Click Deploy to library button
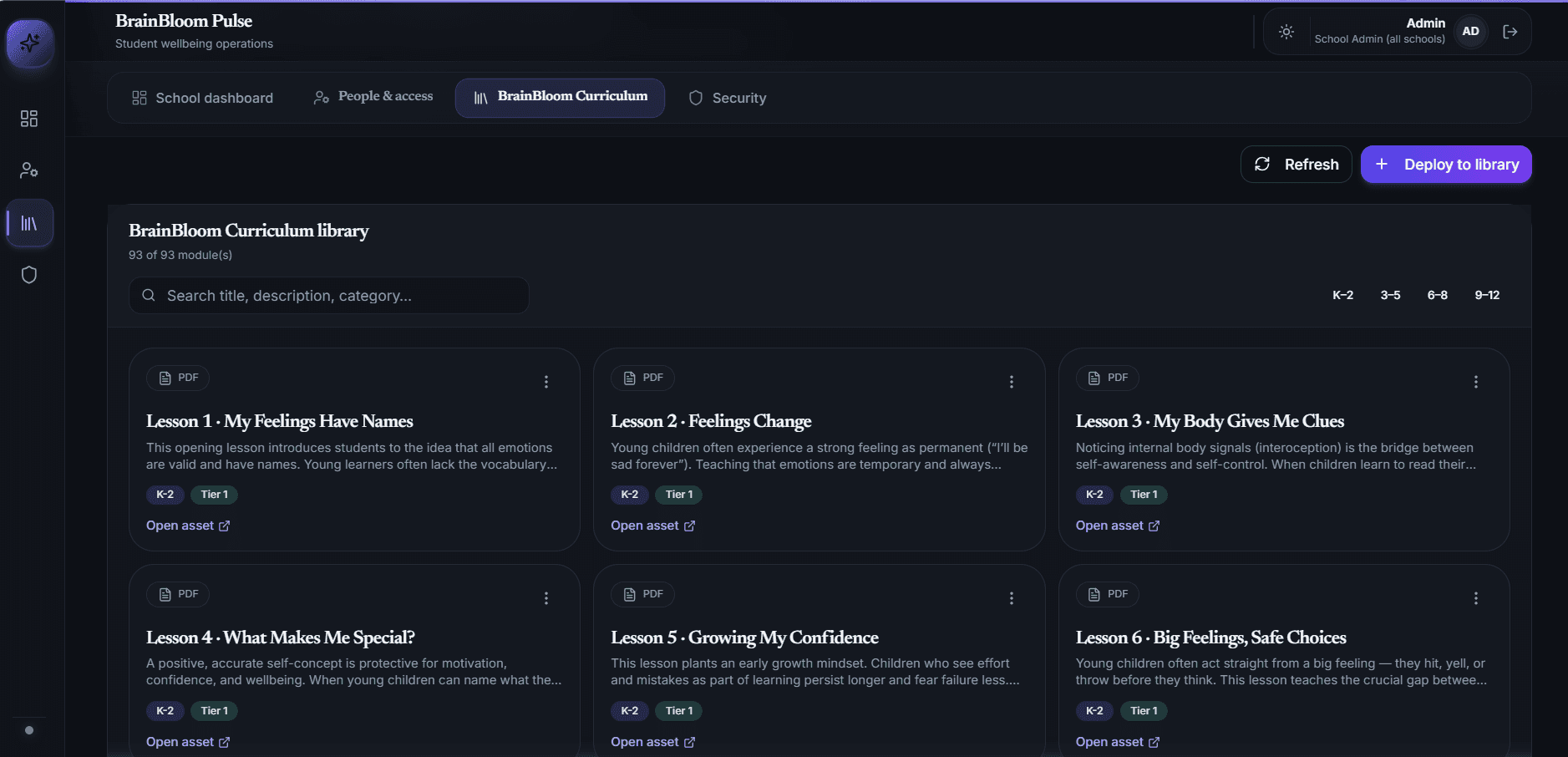 [1446, 165]
